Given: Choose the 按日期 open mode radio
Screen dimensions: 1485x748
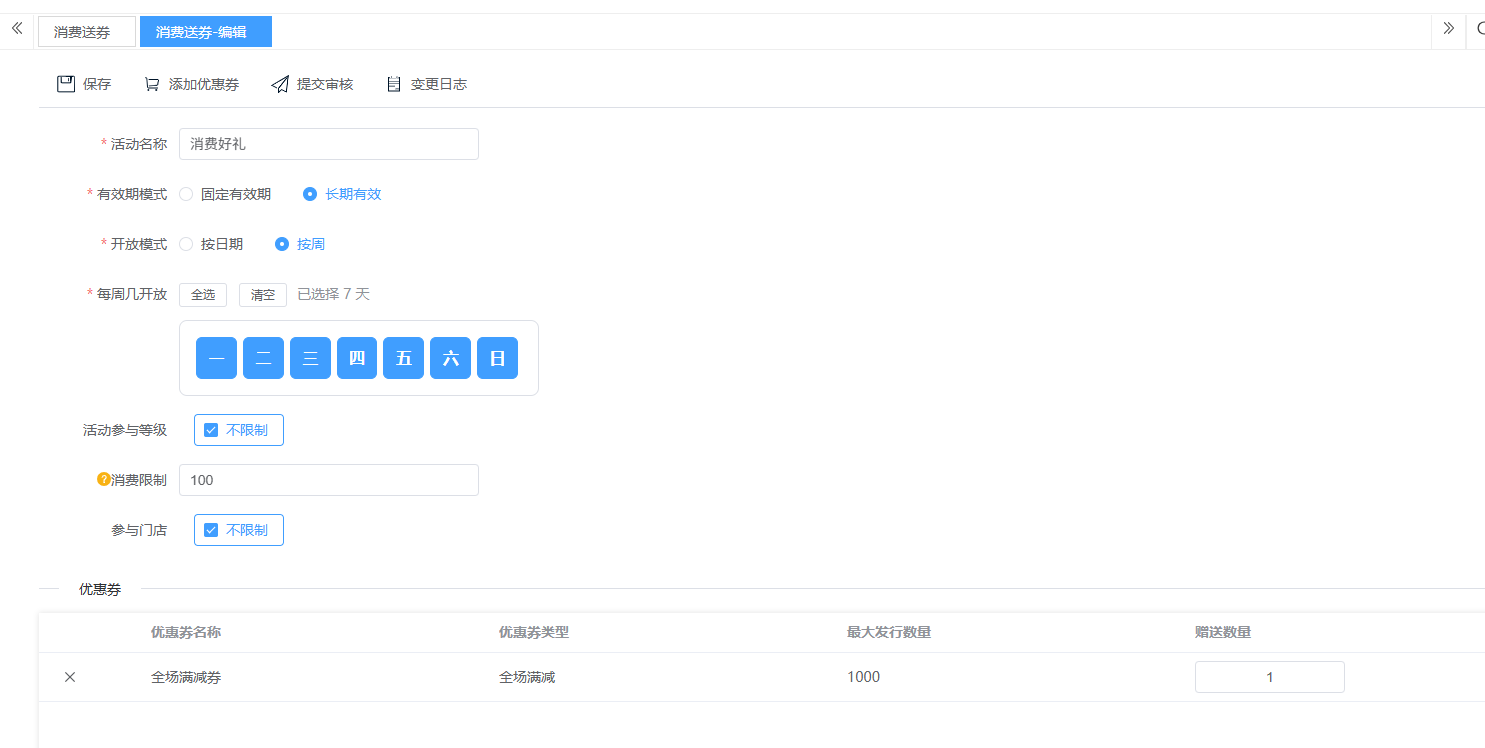Looking at the screenshot, I should click(186, 244).
